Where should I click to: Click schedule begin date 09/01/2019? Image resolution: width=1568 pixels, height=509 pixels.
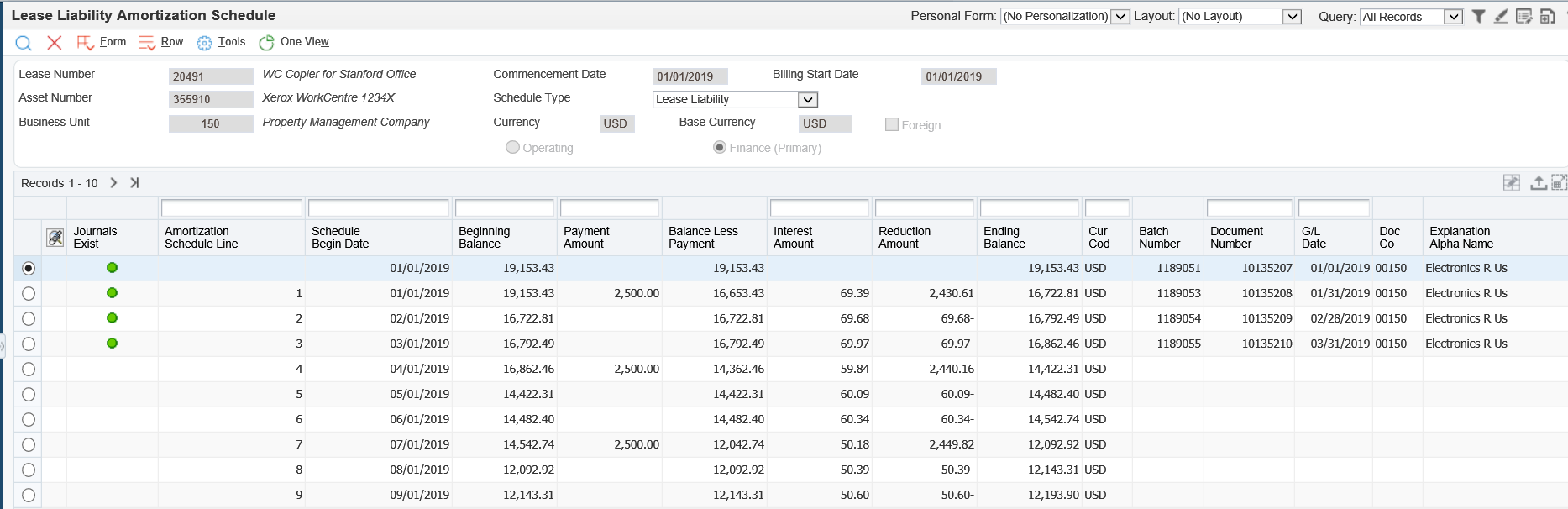click(x=419, y=495)
